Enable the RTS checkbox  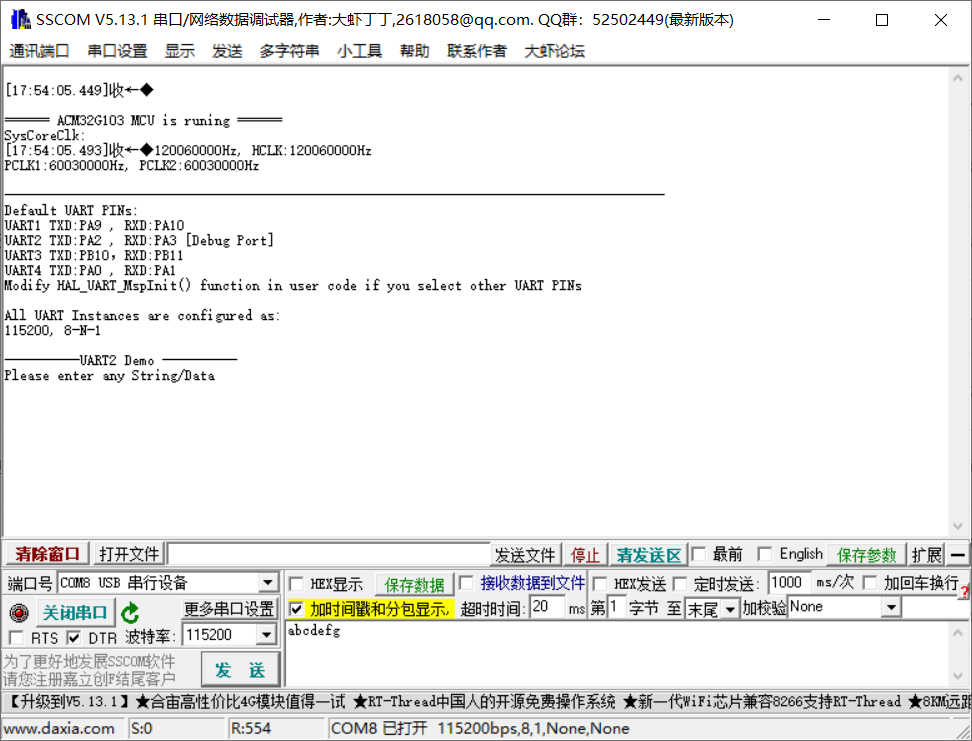16,637
